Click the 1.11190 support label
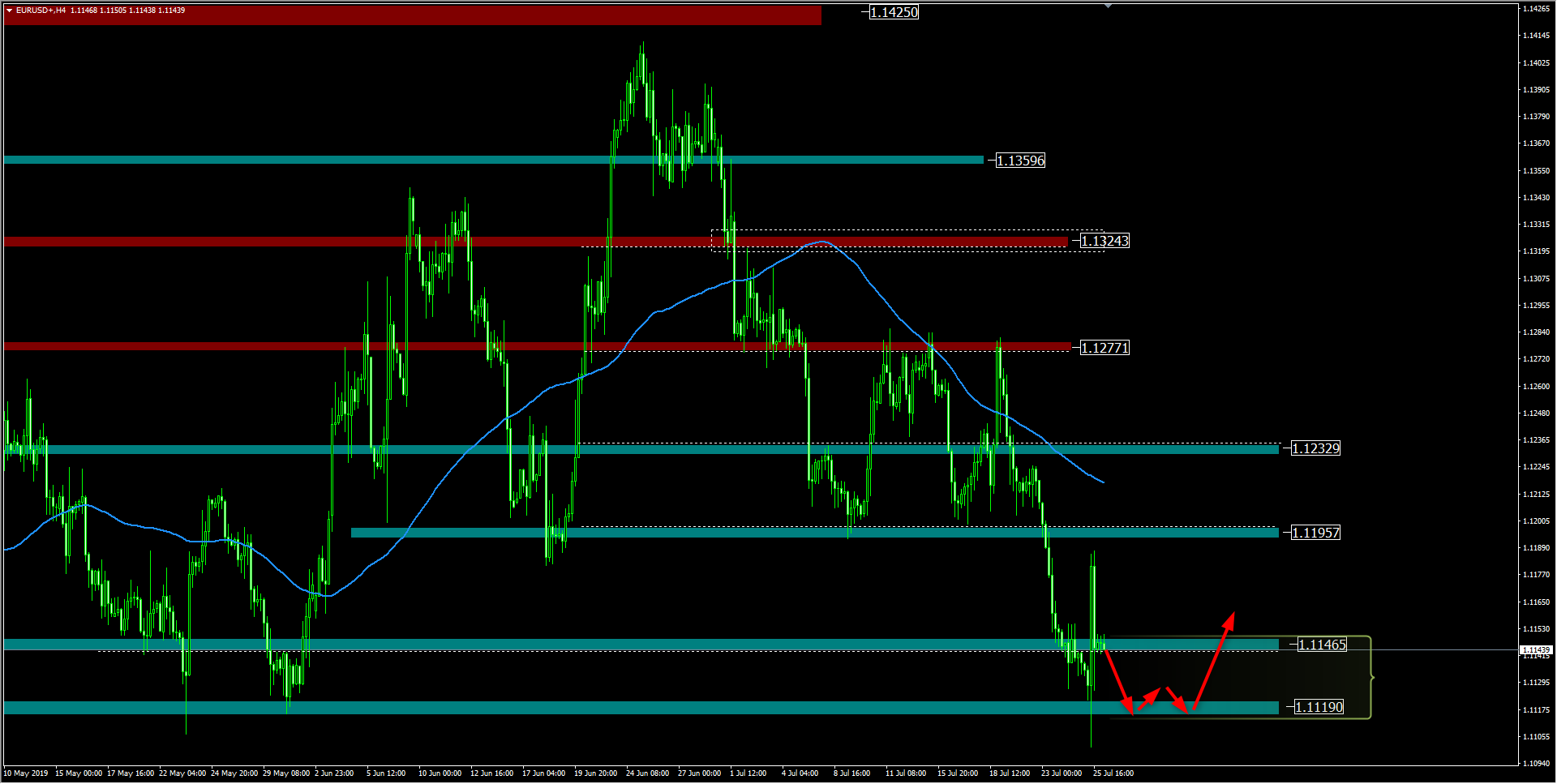Viewport: 1557px width, 784px height. click(x=1319, y=707)
